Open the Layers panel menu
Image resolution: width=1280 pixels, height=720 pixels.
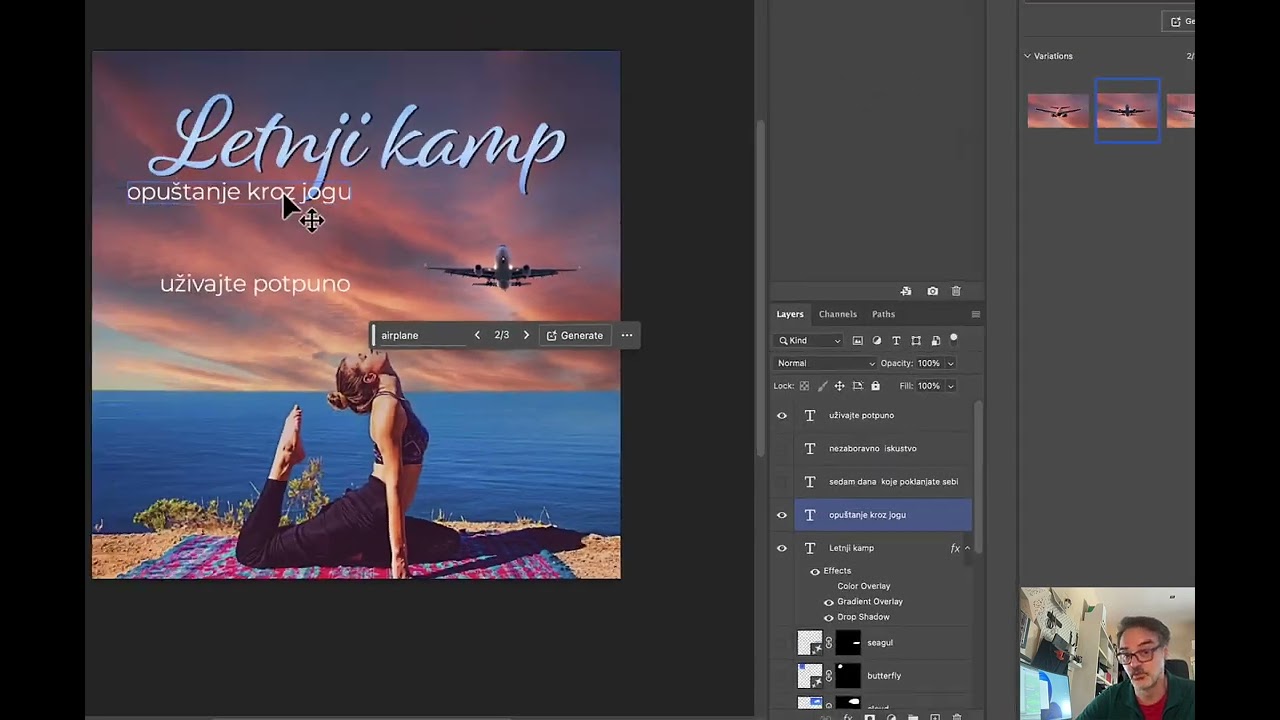click(975, 314)
